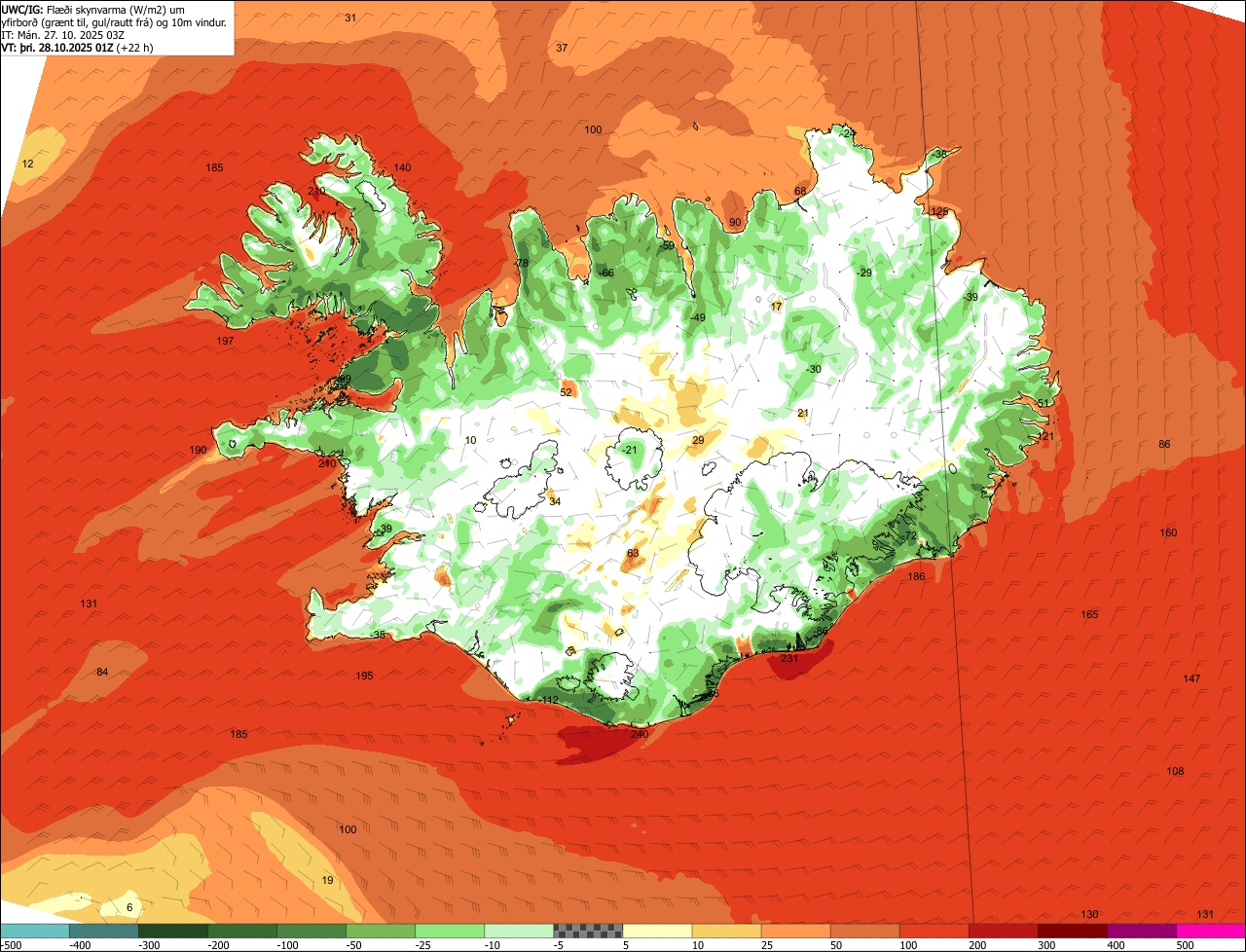
Task: Click the pale green -10 to -5 swatch
Action: tap(519, 931)
